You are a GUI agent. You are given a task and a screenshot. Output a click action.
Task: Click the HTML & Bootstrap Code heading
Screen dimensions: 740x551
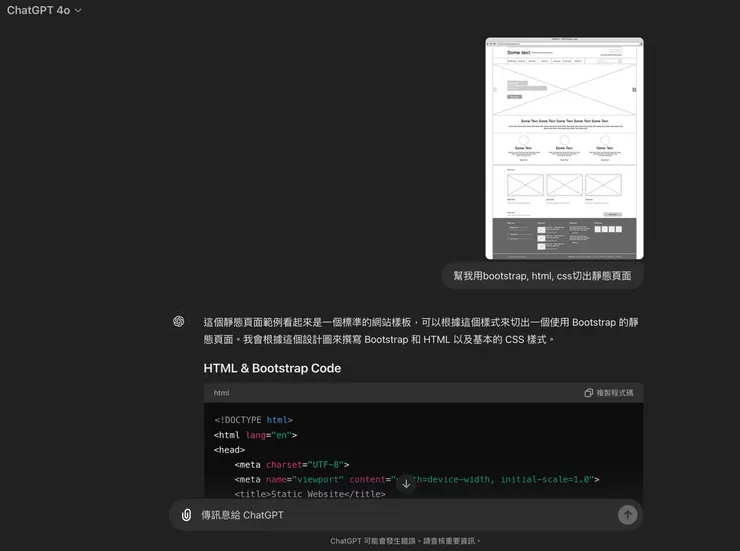[x=272, y=368]
